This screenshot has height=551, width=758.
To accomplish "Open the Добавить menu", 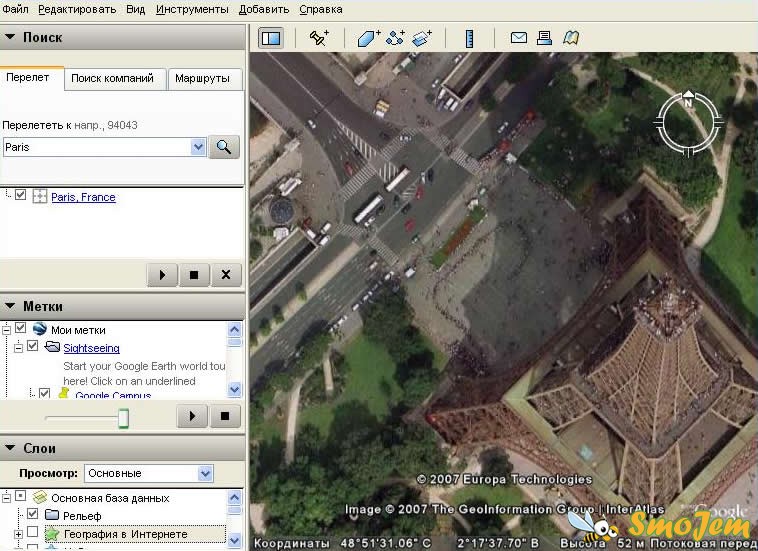I will (x=264, y=9).
